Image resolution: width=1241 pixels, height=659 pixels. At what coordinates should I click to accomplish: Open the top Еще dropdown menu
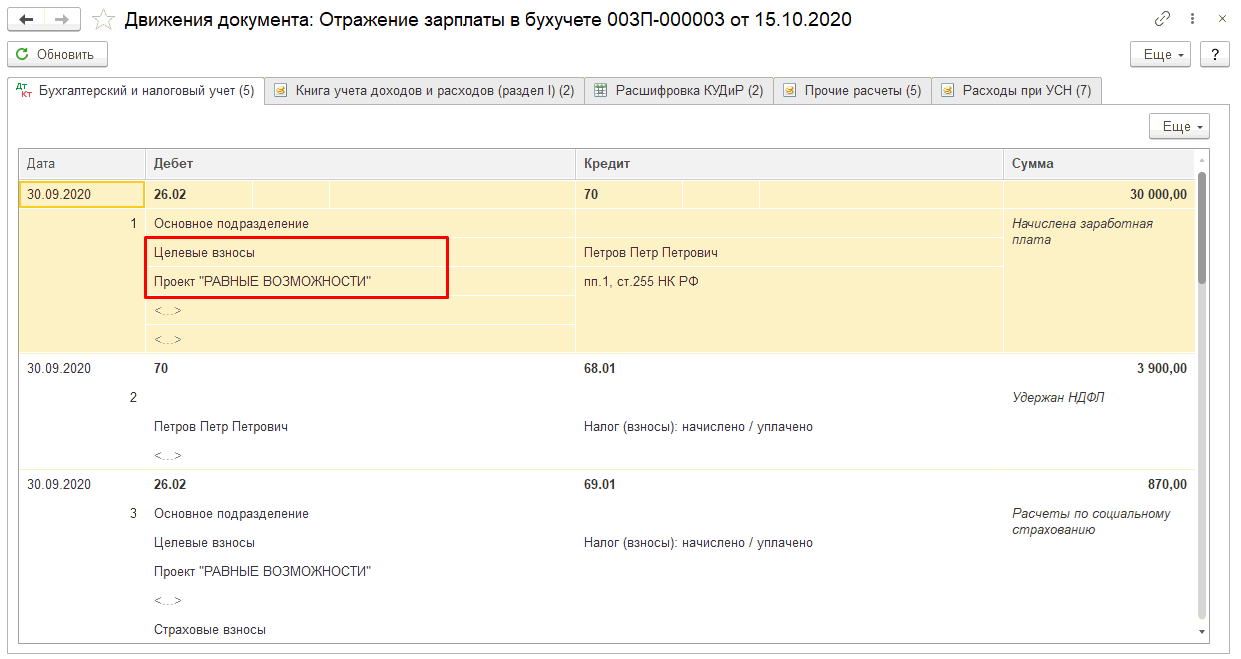[1160, 54]
